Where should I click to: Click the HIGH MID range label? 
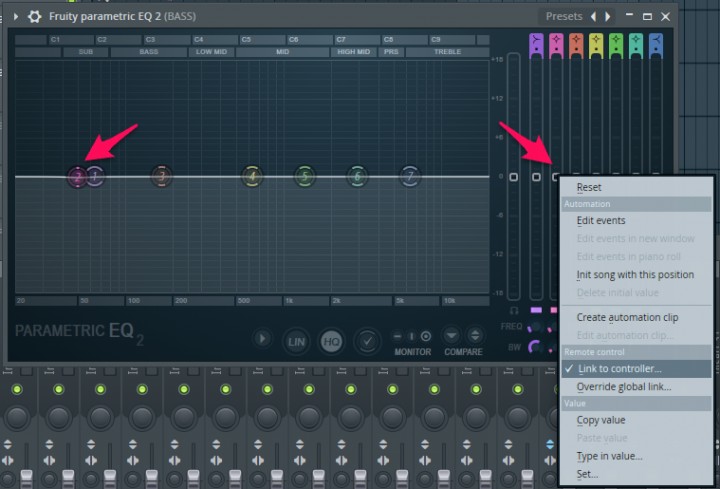(354, 52)
